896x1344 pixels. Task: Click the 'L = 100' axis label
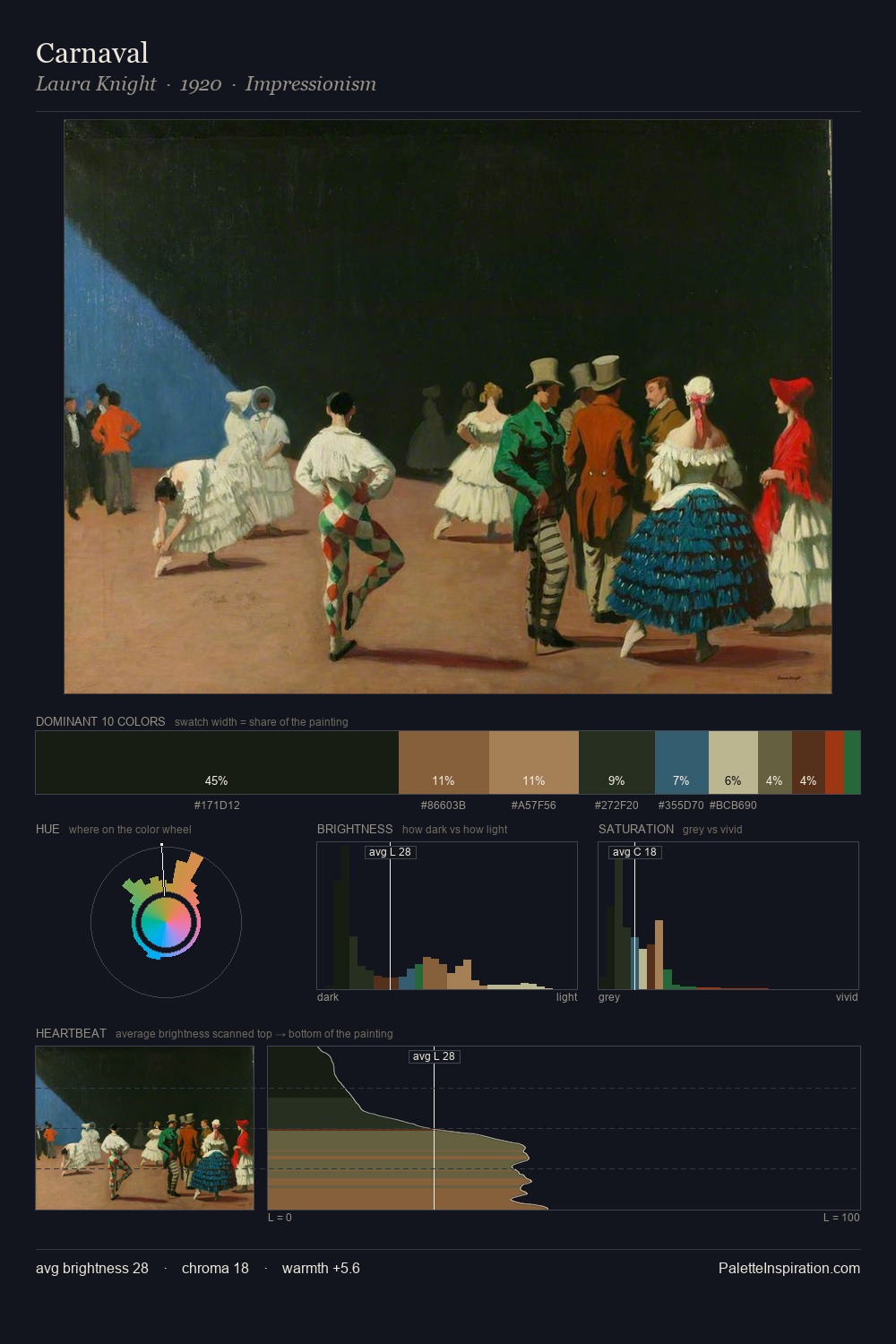click(x=841, y=1218)
